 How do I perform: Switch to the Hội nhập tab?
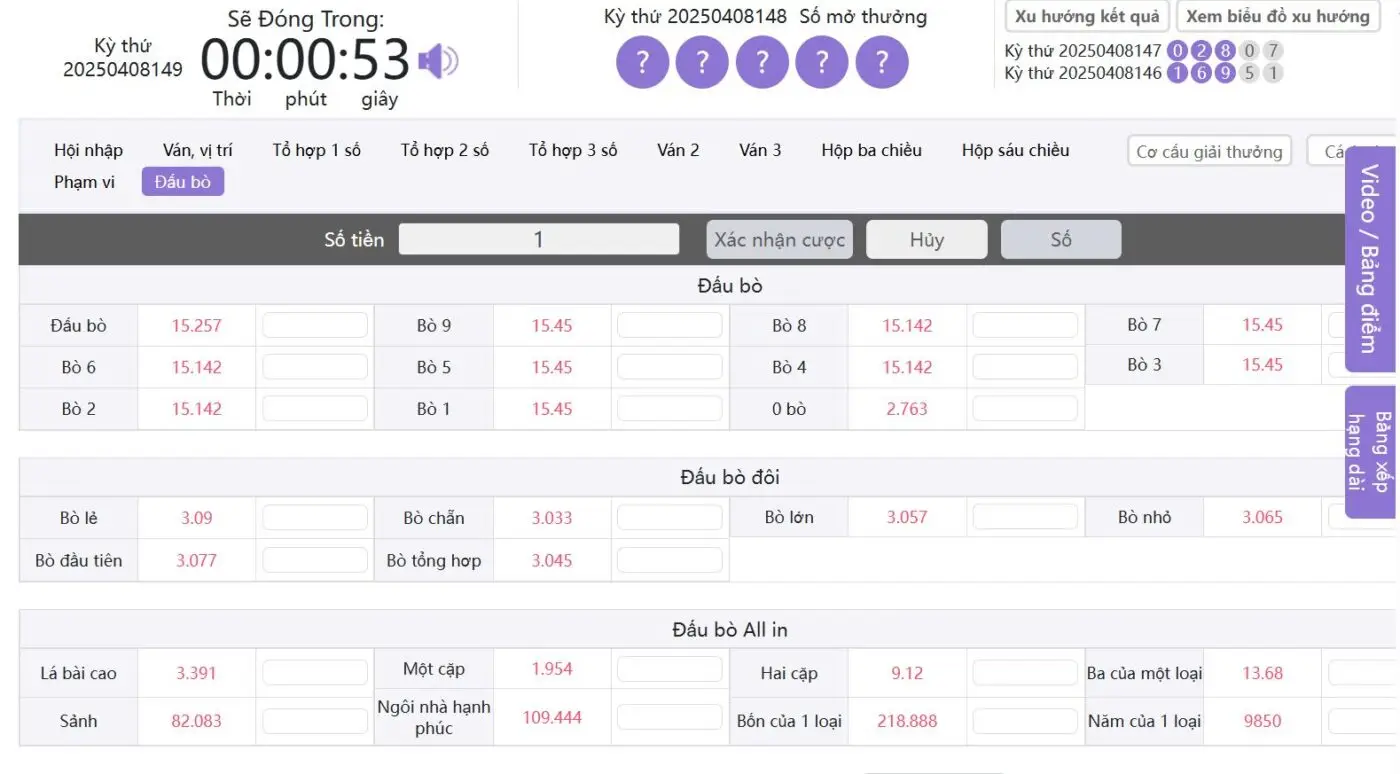click(89, 151)
